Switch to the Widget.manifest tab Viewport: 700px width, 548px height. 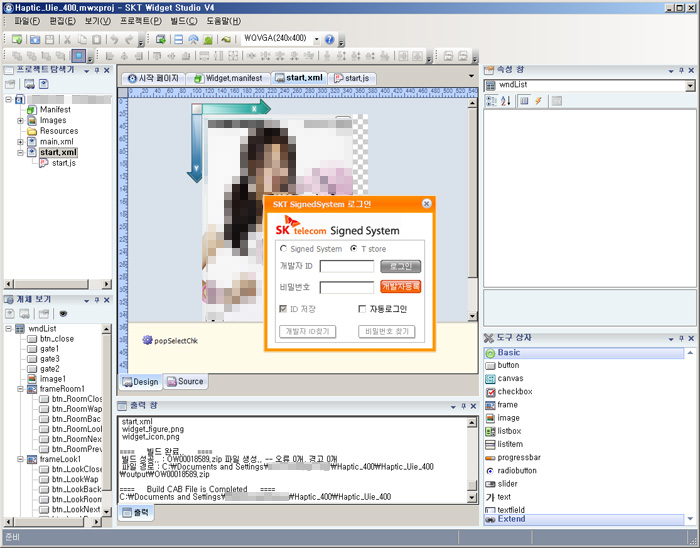[228, 78]
